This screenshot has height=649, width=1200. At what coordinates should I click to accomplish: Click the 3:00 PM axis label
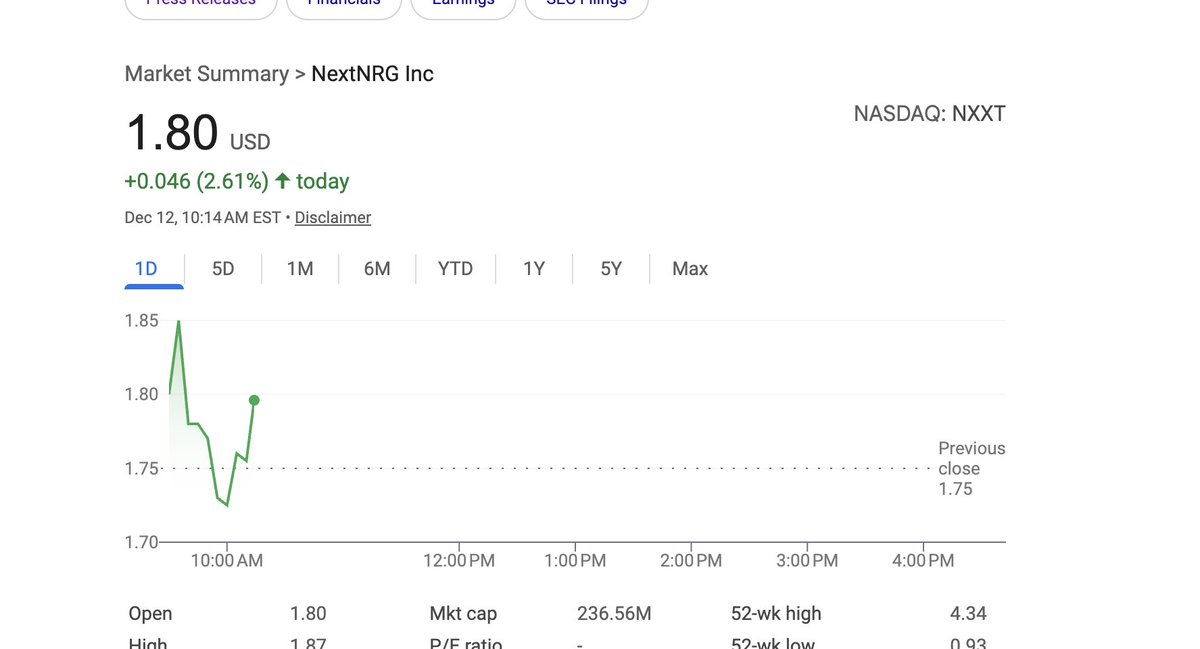click(807, 561)
